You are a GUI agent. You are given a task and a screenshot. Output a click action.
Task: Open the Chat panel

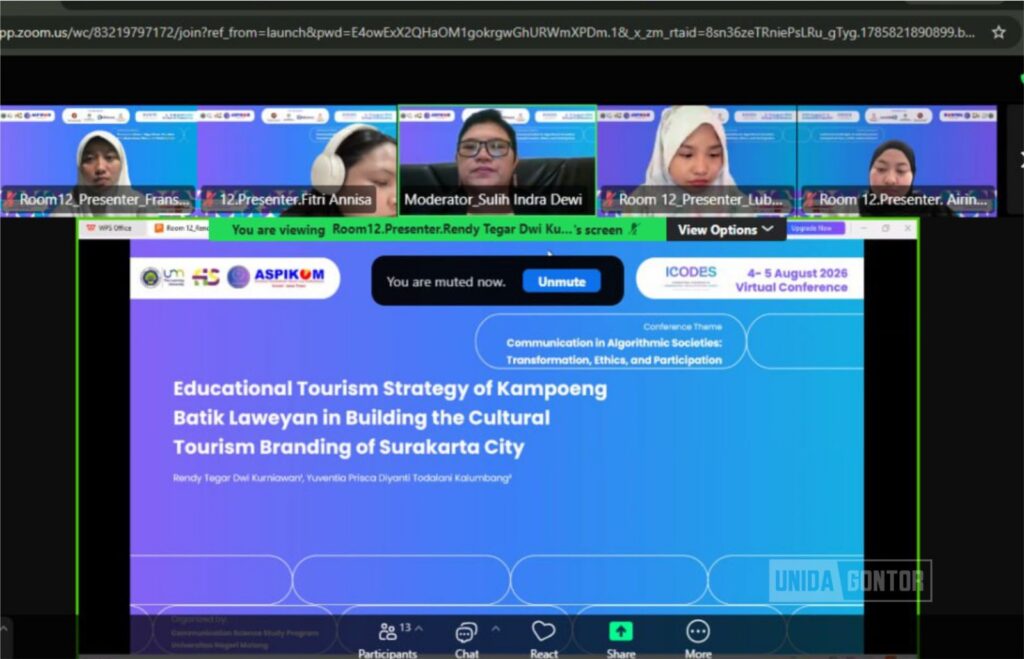pyautogui.click(x=466, y=640)
